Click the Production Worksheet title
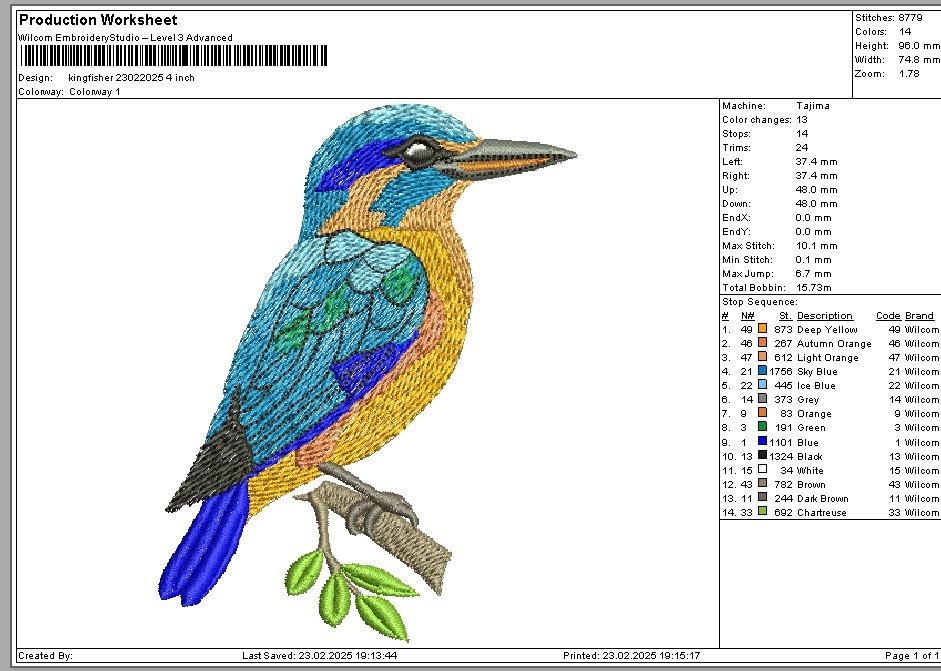 [x=98, y=20]
